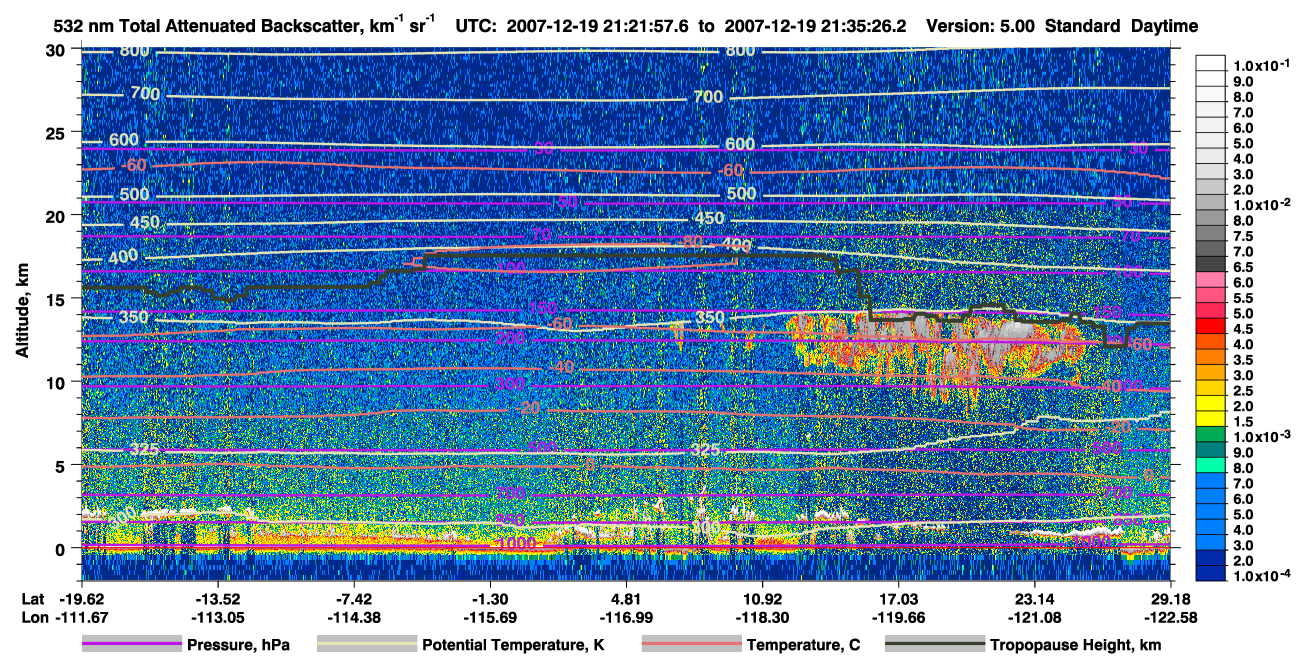The height and width of the screenshot is (667, 1300).
Task: Click latitude value -1.30
Action: click(490, 600)
